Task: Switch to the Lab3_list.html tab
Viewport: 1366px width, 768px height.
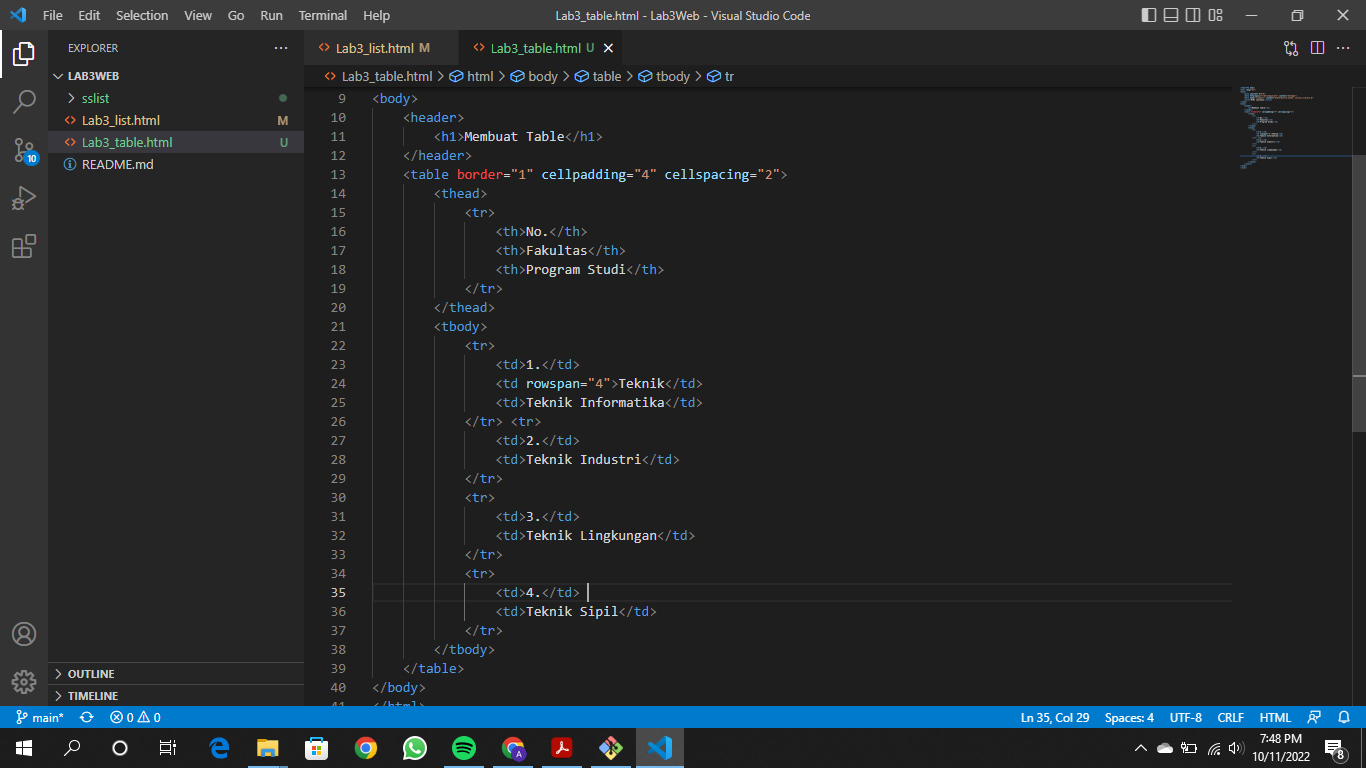Action: (x=382, y=48)
